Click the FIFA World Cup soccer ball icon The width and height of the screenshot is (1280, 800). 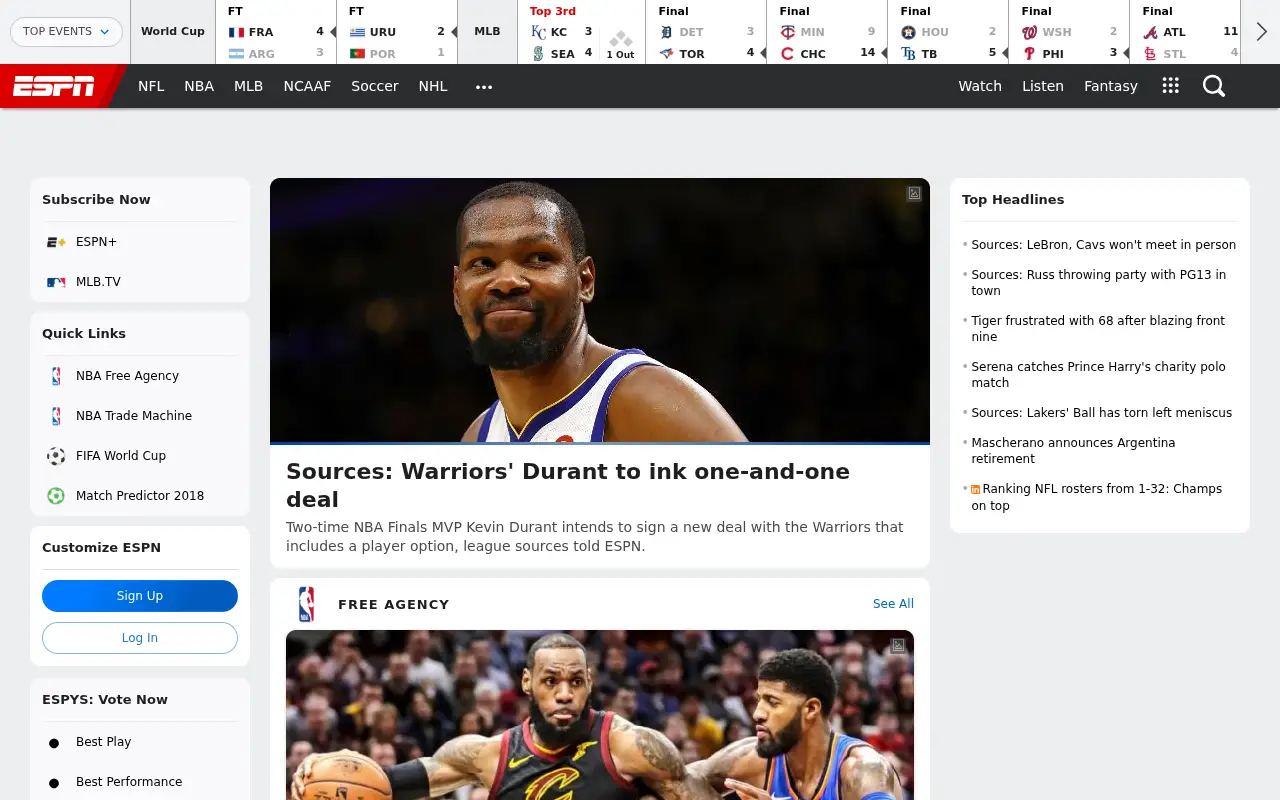pyautogui.click(x=56, y=456)
